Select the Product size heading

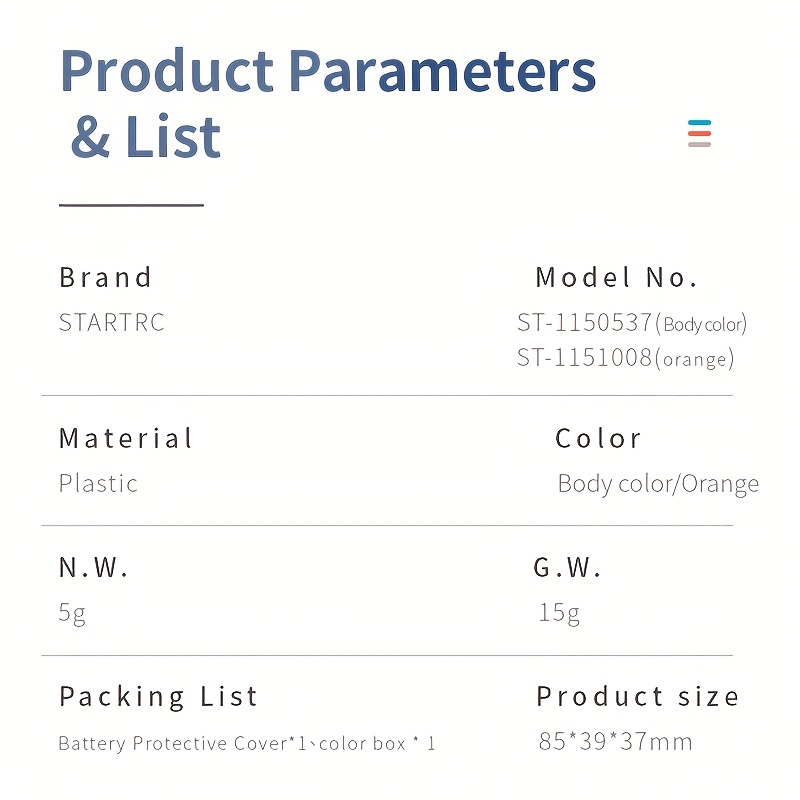pos(638,696)
